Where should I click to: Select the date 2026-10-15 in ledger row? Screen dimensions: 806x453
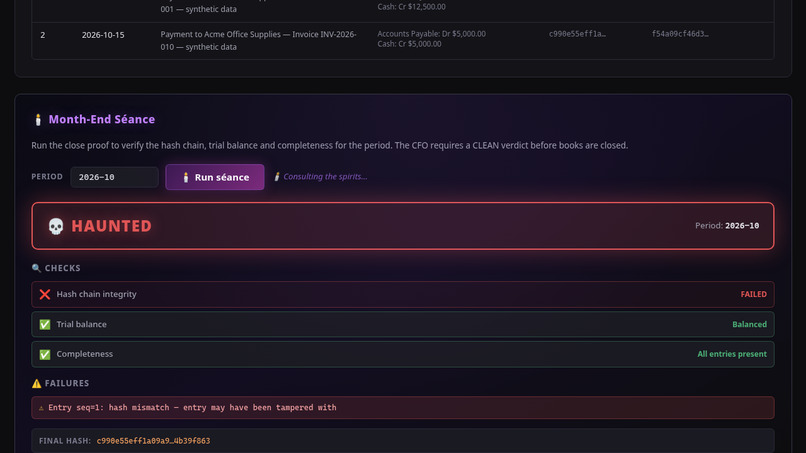[103, 35]
